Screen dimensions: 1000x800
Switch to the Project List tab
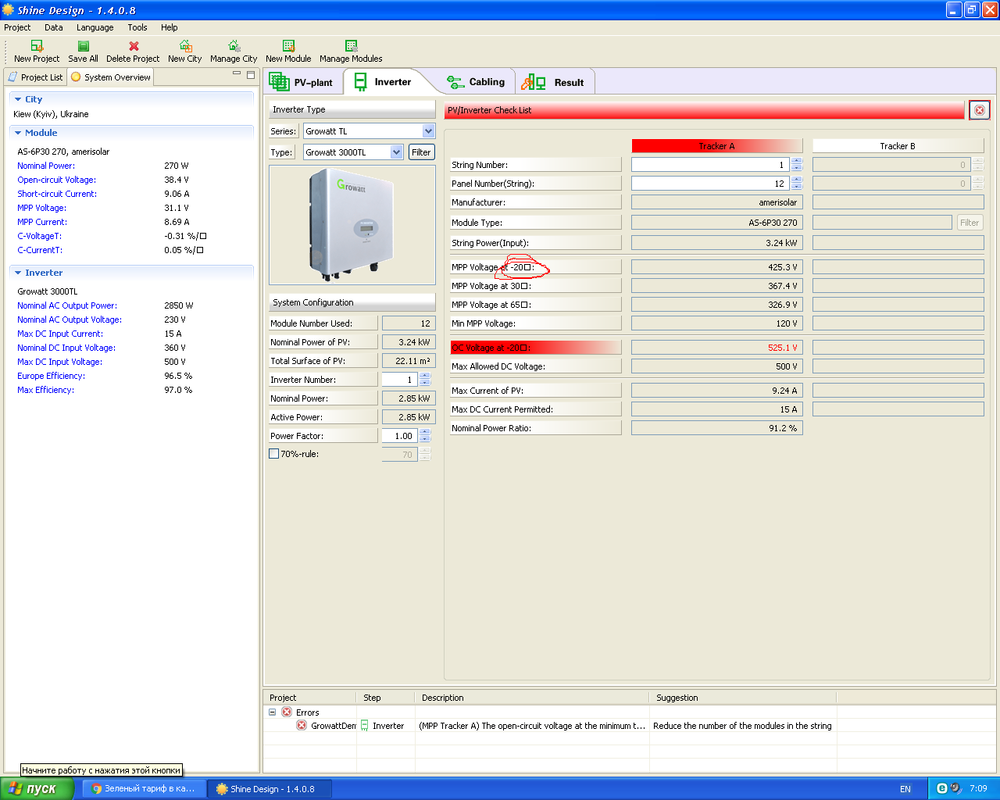(x=35, y=77)
